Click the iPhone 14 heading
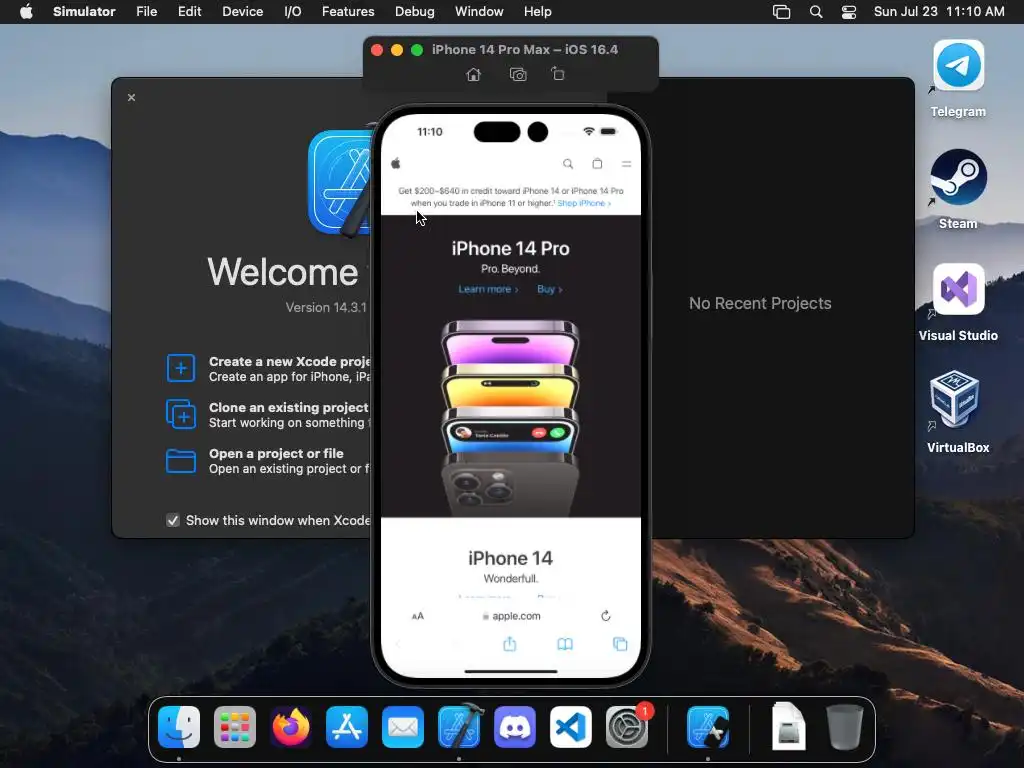This screenshot has height=768, width=1024. (x=510, y=558)
